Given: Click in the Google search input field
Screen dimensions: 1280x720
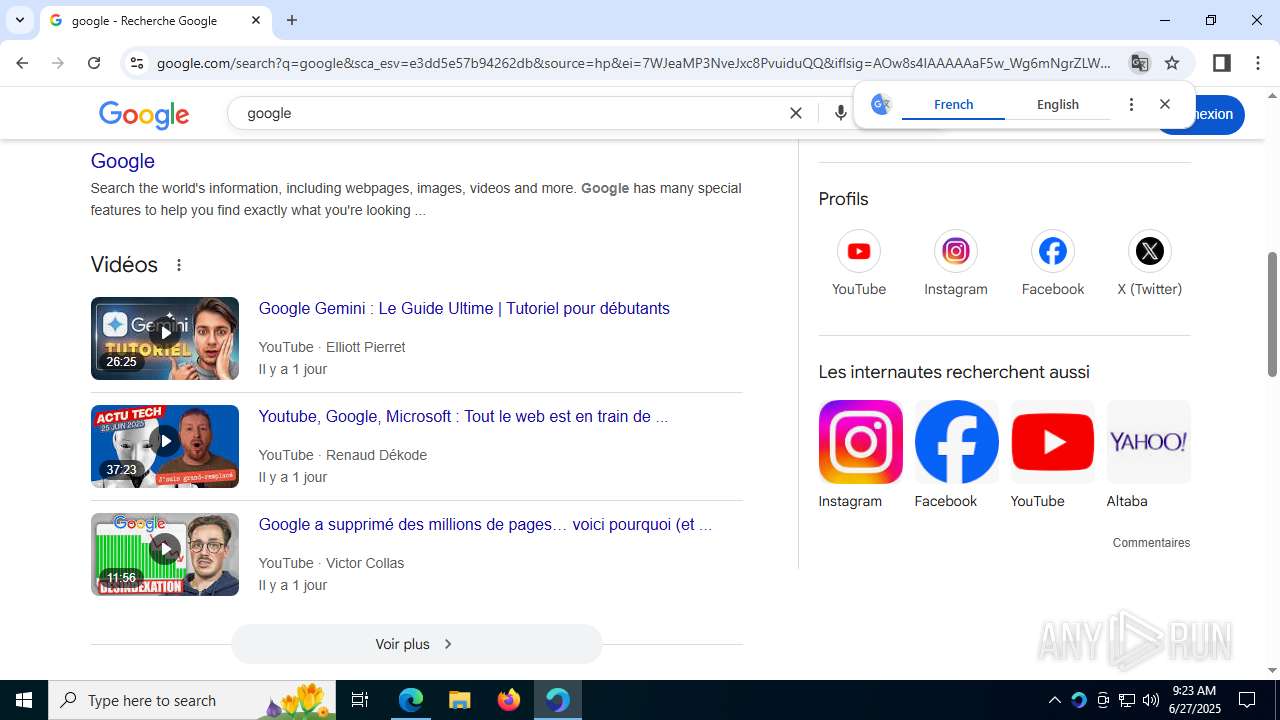Looking at the screenshot, I should pyautogui.click(x=510, y=113).
